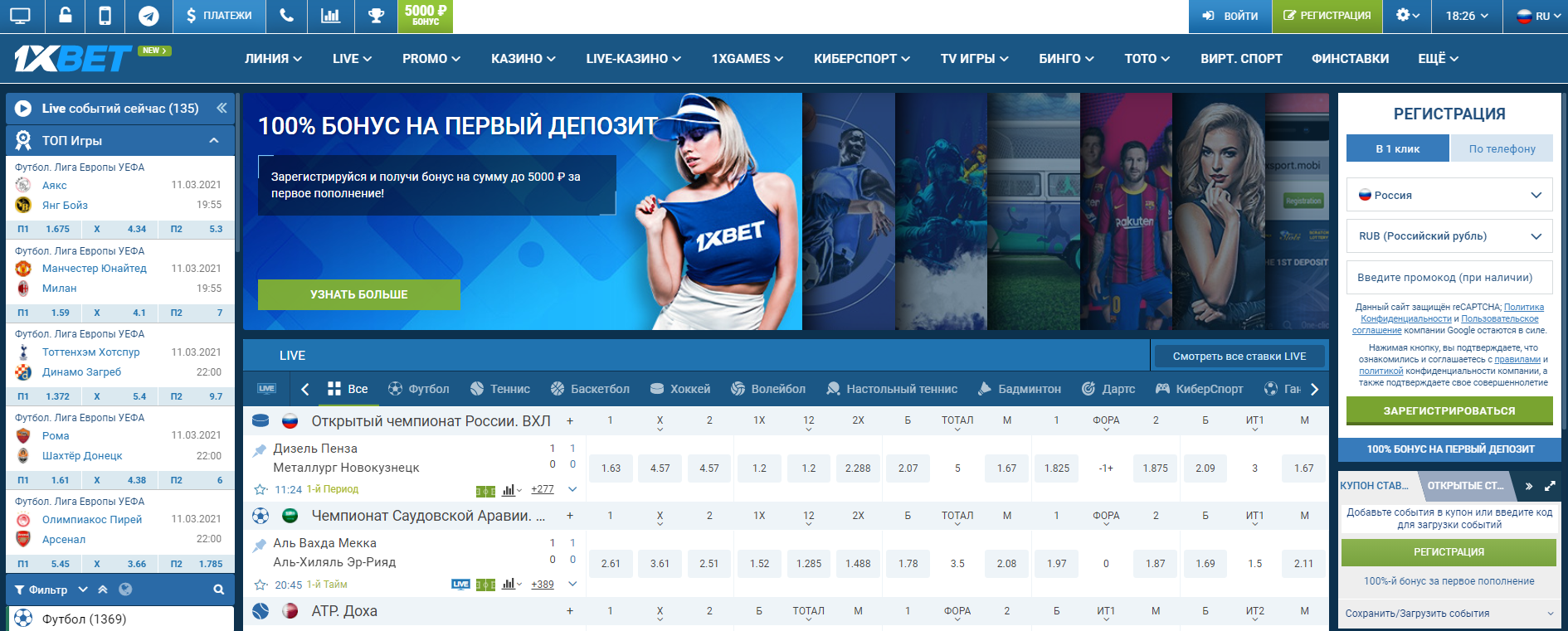The image size is (1568, 631).
Task: Select the Бадминтон sport tab
Action: (1020, 389)
